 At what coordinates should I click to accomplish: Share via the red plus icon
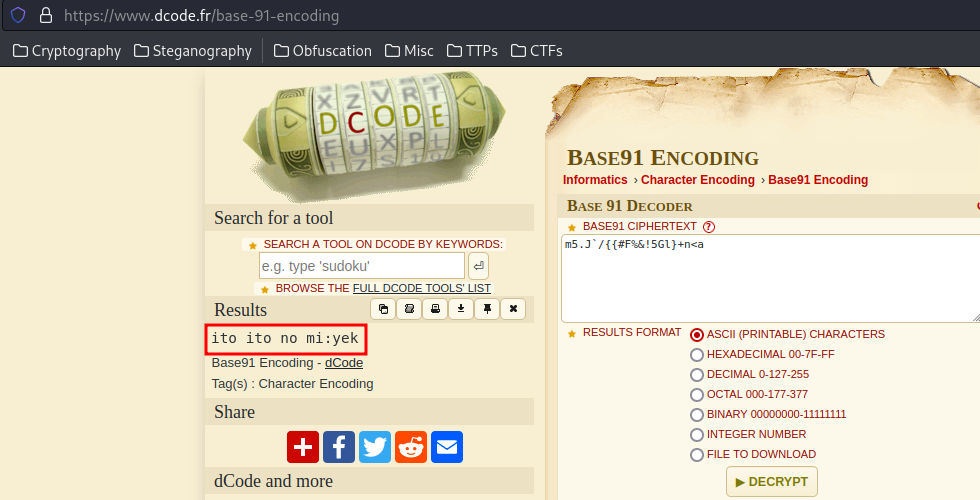(303, 447)
